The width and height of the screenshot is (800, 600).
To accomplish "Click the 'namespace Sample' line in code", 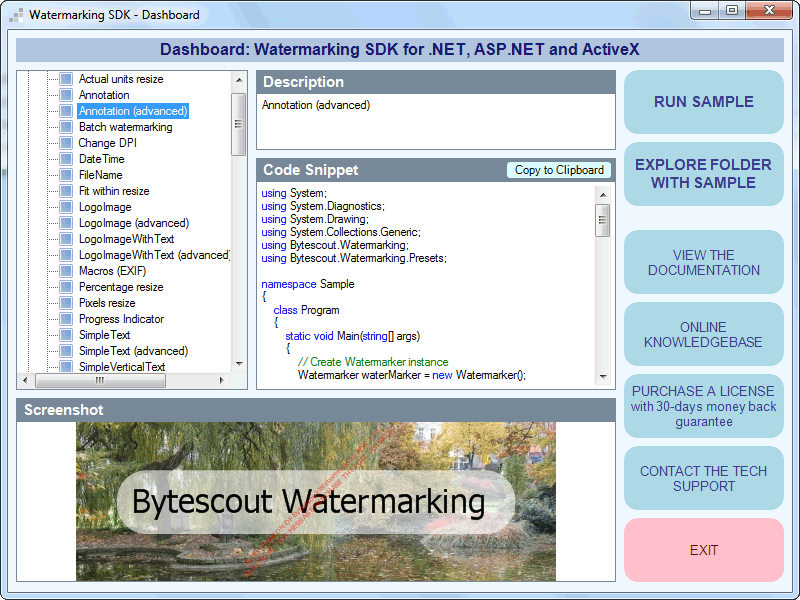I will click(x=308, y=284).
